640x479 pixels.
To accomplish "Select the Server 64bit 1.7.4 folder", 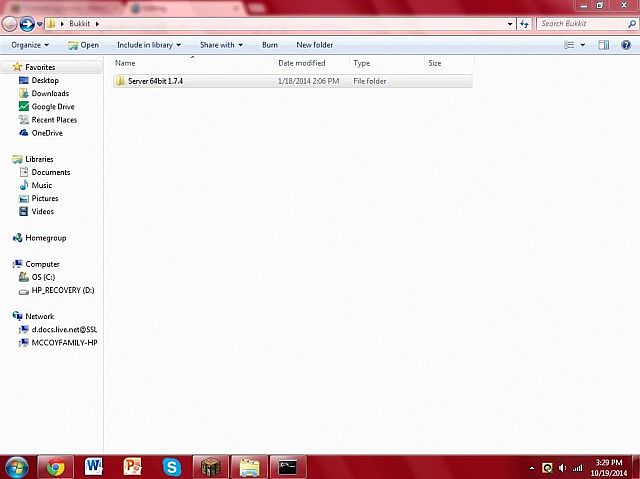I will coord(155,81).
